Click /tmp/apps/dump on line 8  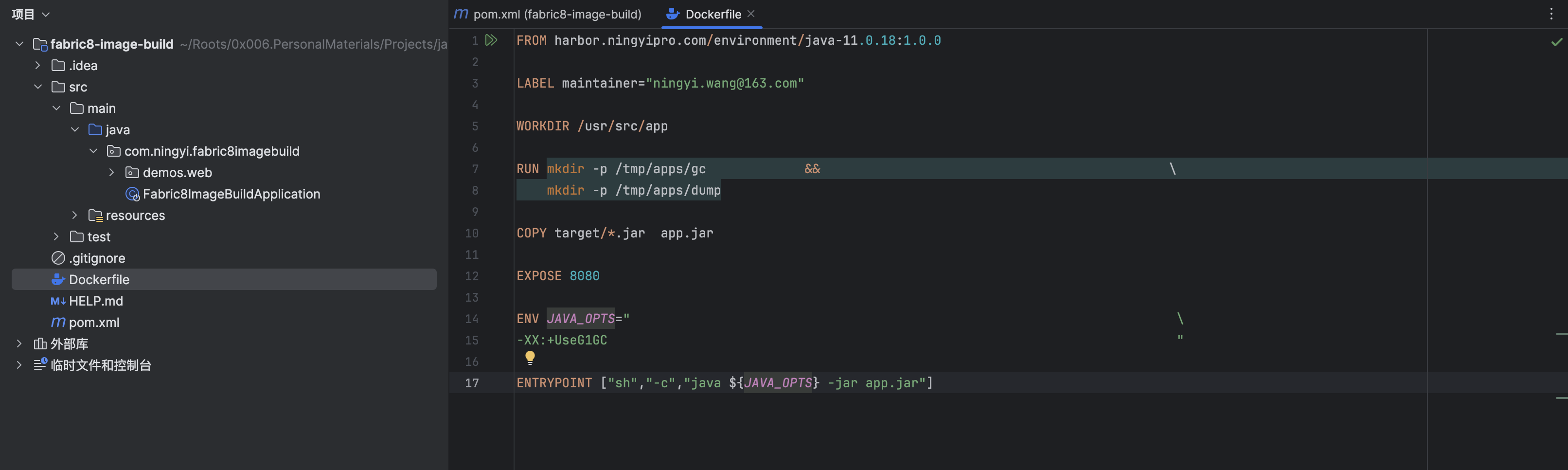pyautogui.click(x=668, y=190)
